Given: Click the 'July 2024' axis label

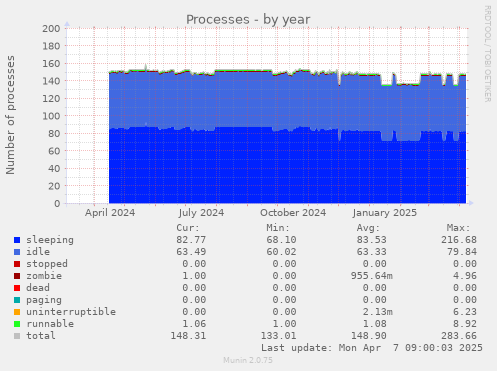Looking at the screenshot, I should coord(201,213).
